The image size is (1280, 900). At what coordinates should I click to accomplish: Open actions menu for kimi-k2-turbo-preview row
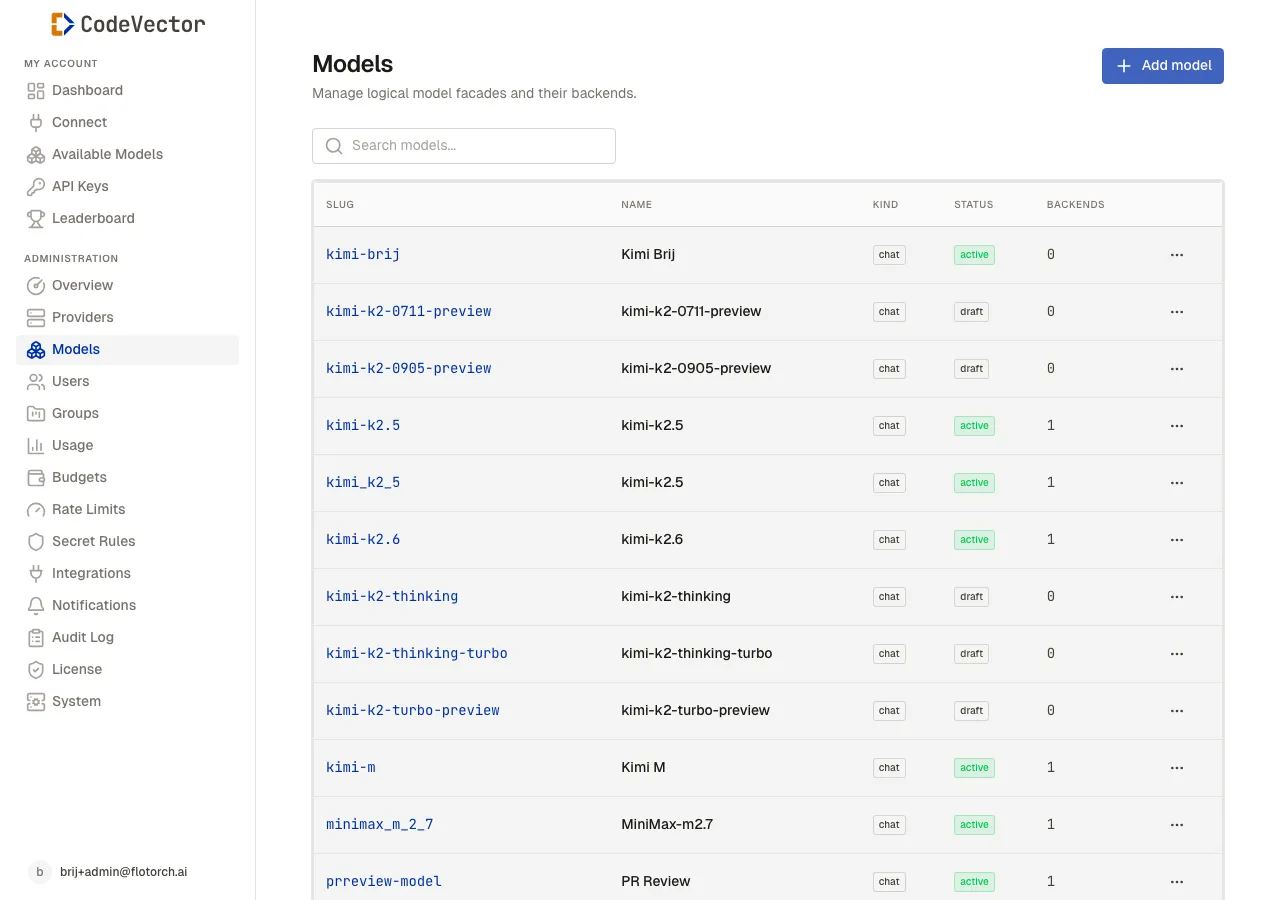(1177, 711)
